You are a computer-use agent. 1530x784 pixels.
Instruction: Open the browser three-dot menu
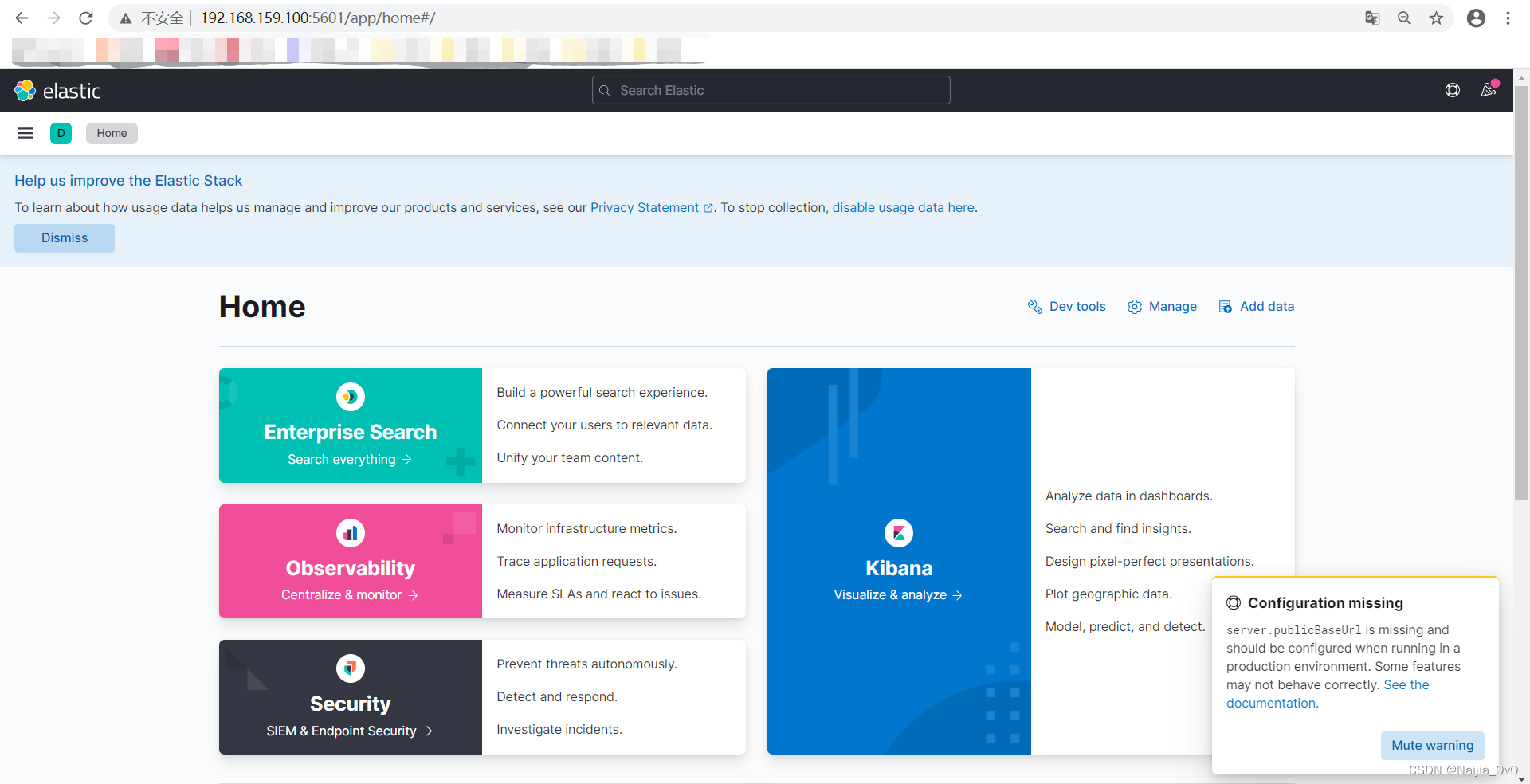click(1508, 18)
